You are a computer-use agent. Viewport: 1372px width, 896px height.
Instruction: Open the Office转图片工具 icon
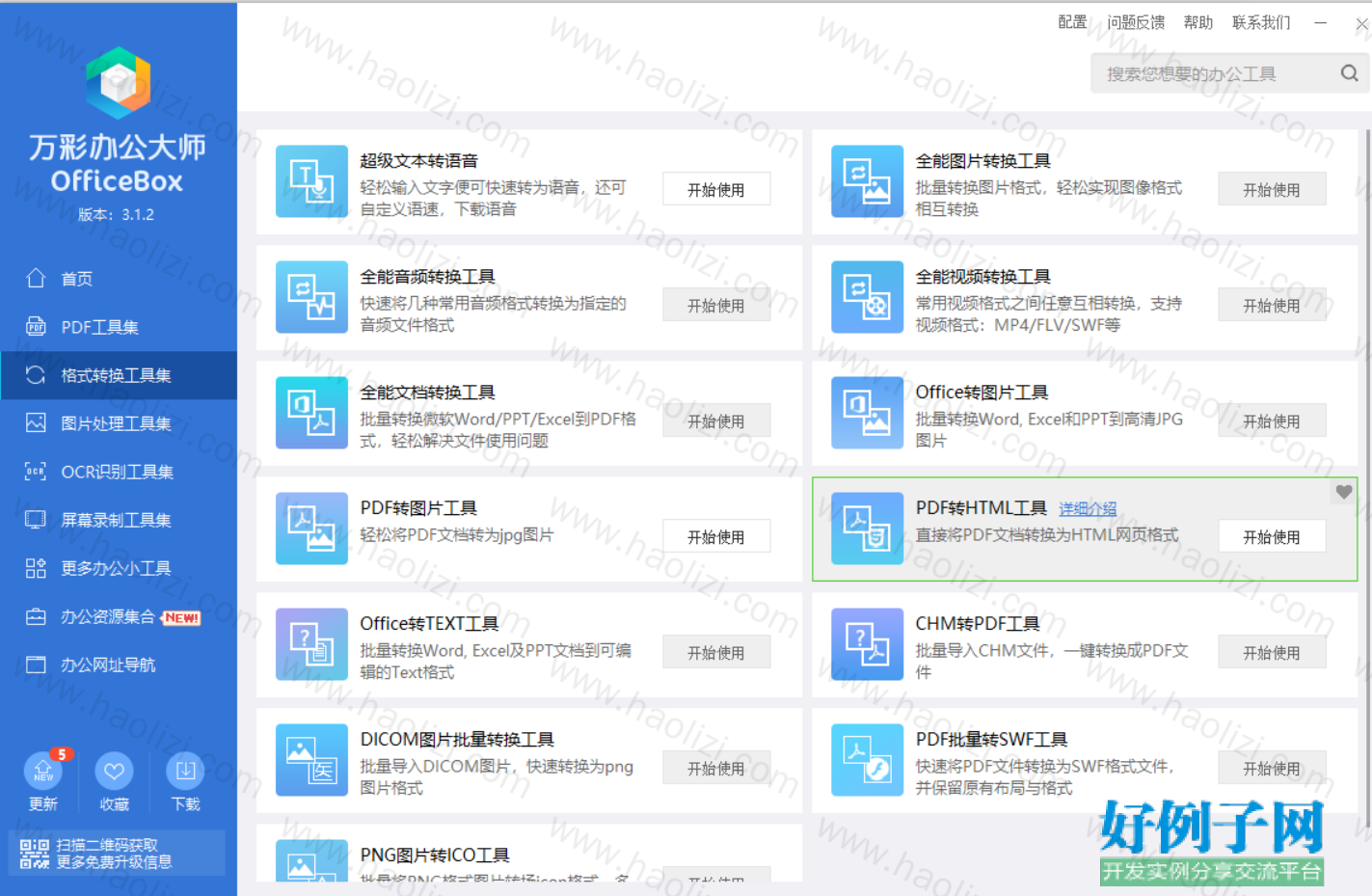pyautogui.click(x=867, y=413)
